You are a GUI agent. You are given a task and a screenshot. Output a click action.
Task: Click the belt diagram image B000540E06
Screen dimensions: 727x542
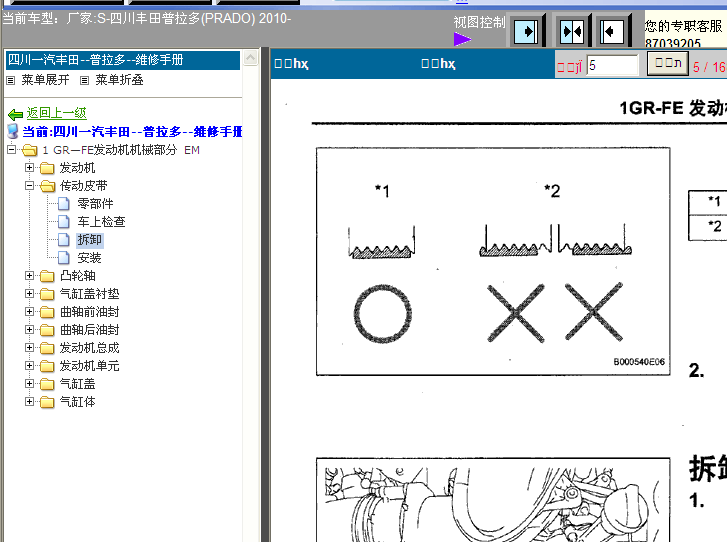pos(493,261)
